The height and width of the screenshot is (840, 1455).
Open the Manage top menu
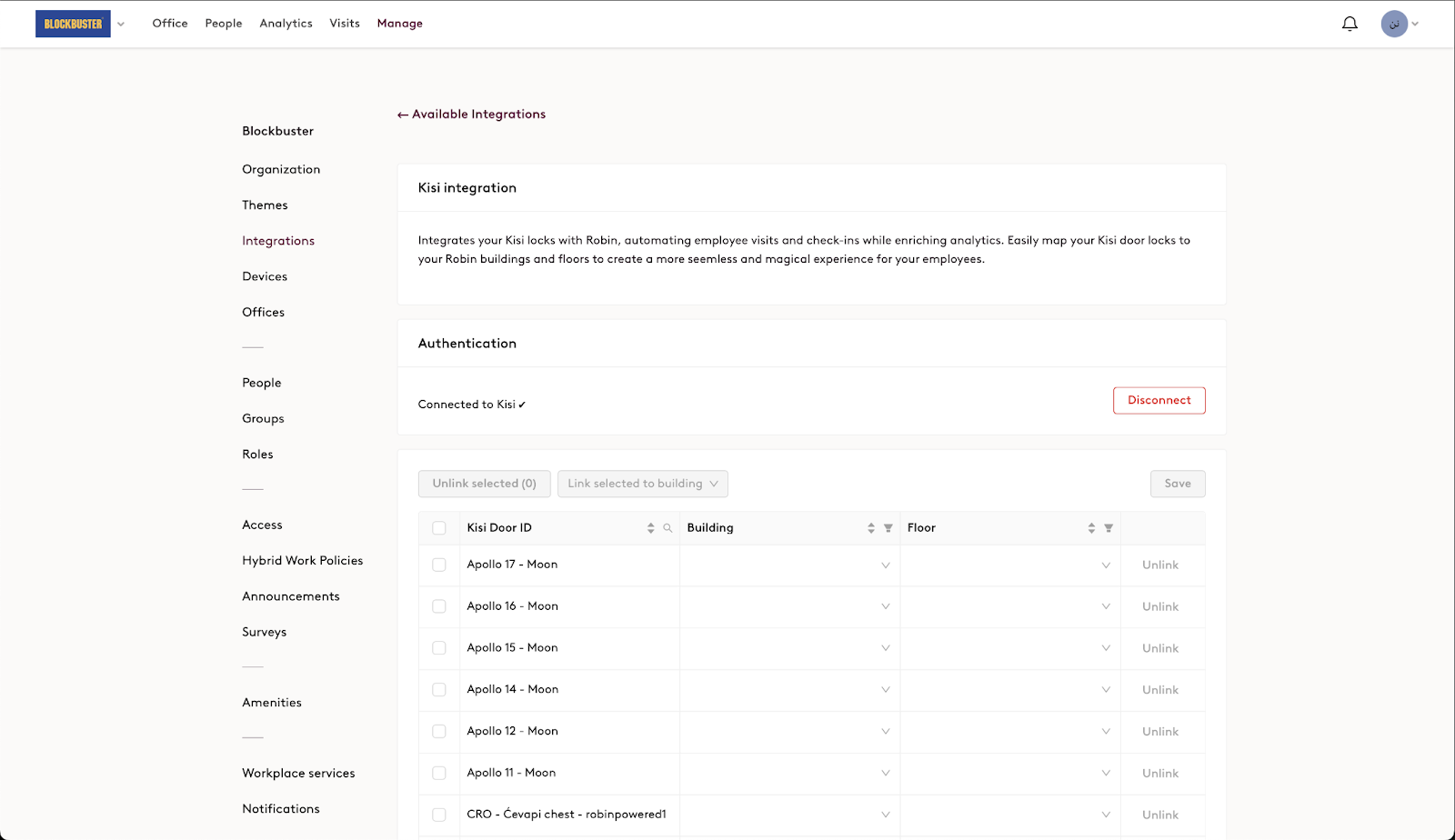tap(400, 24)
